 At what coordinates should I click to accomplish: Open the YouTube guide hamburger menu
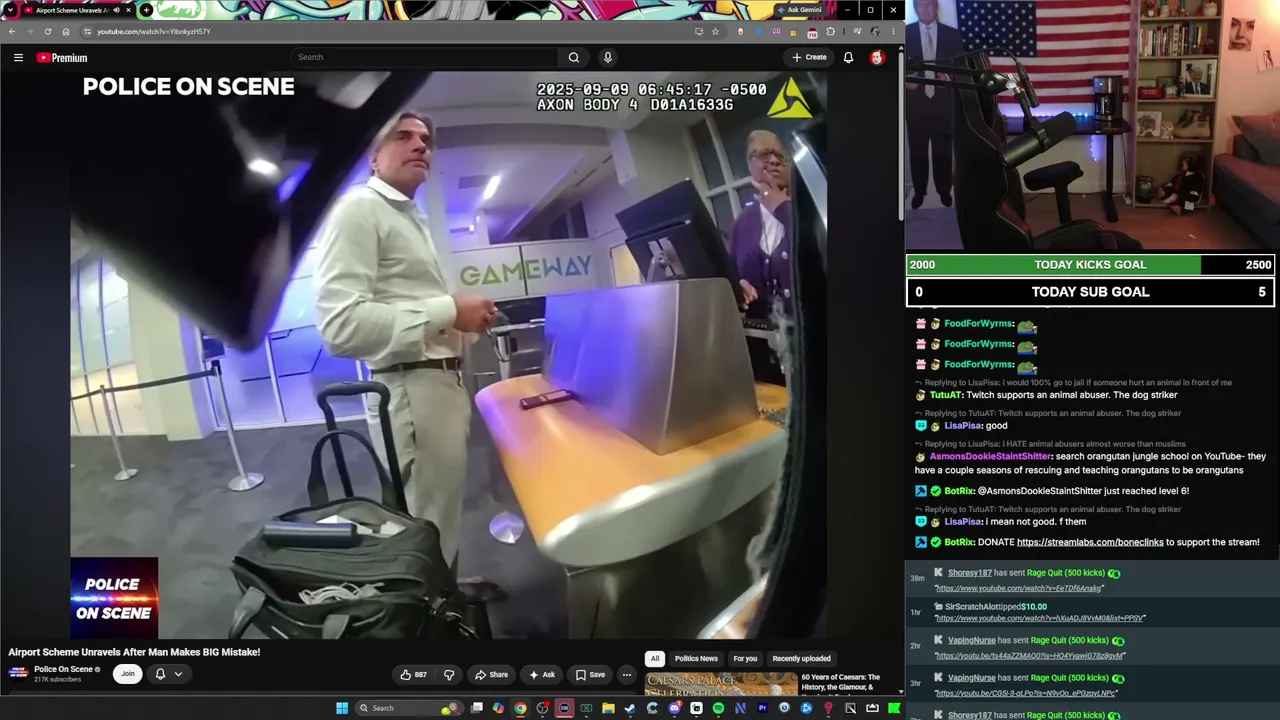pyautogui.click(x=18, y=57)
